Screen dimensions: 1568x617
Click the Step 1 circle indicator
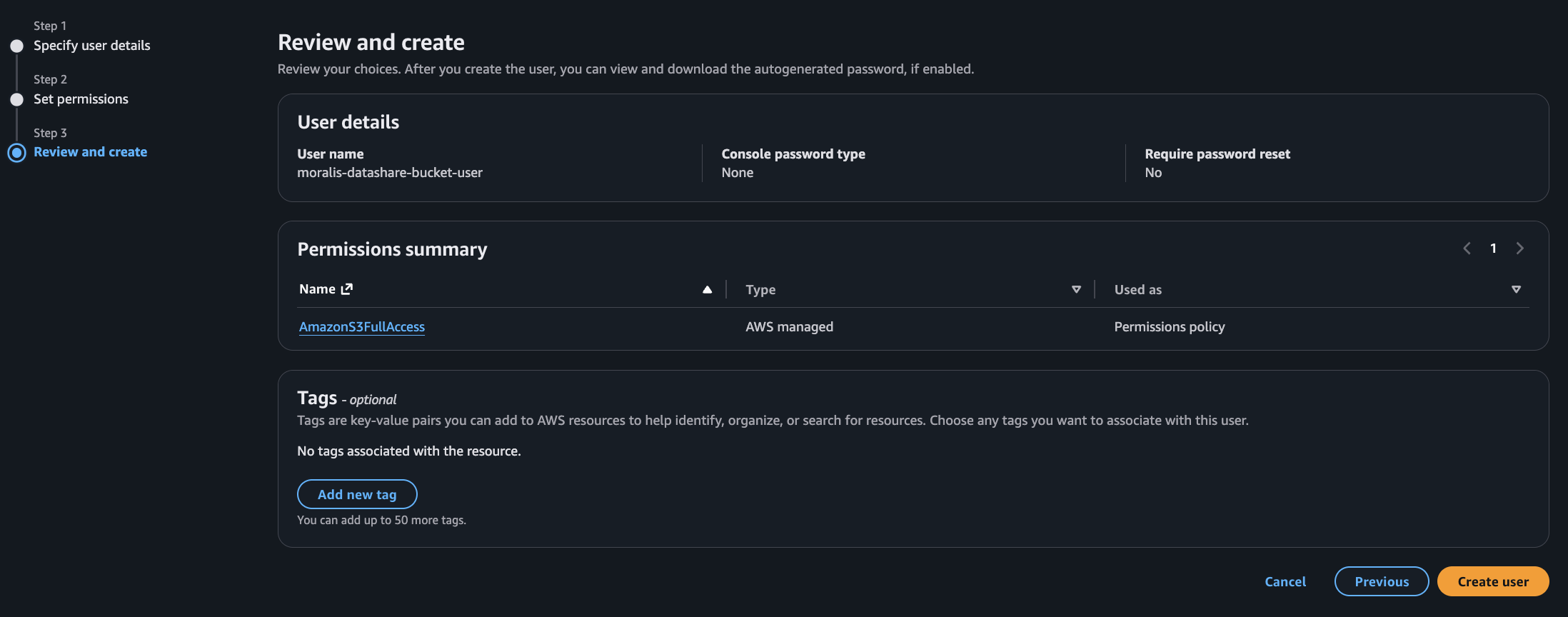click(17, 46)
